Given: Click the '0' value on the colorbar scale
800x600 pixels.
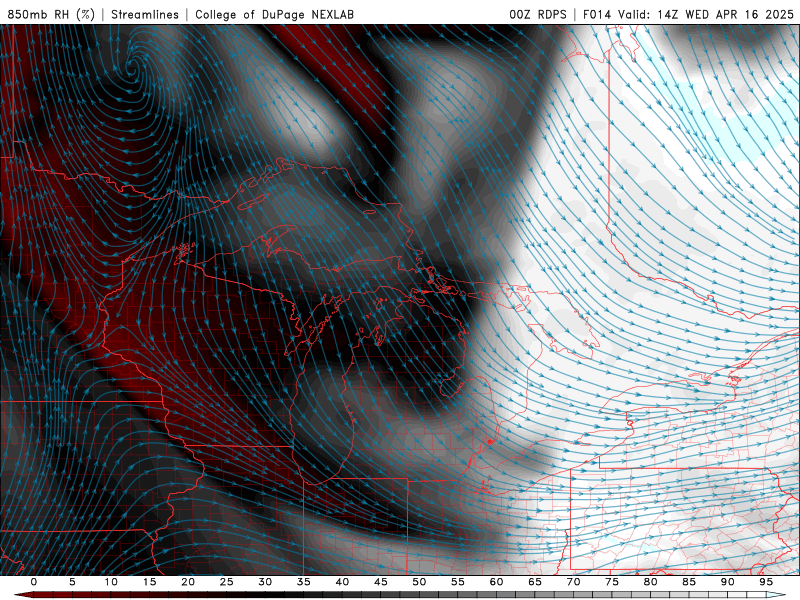Looking at the screenshot, I should 34,582.
